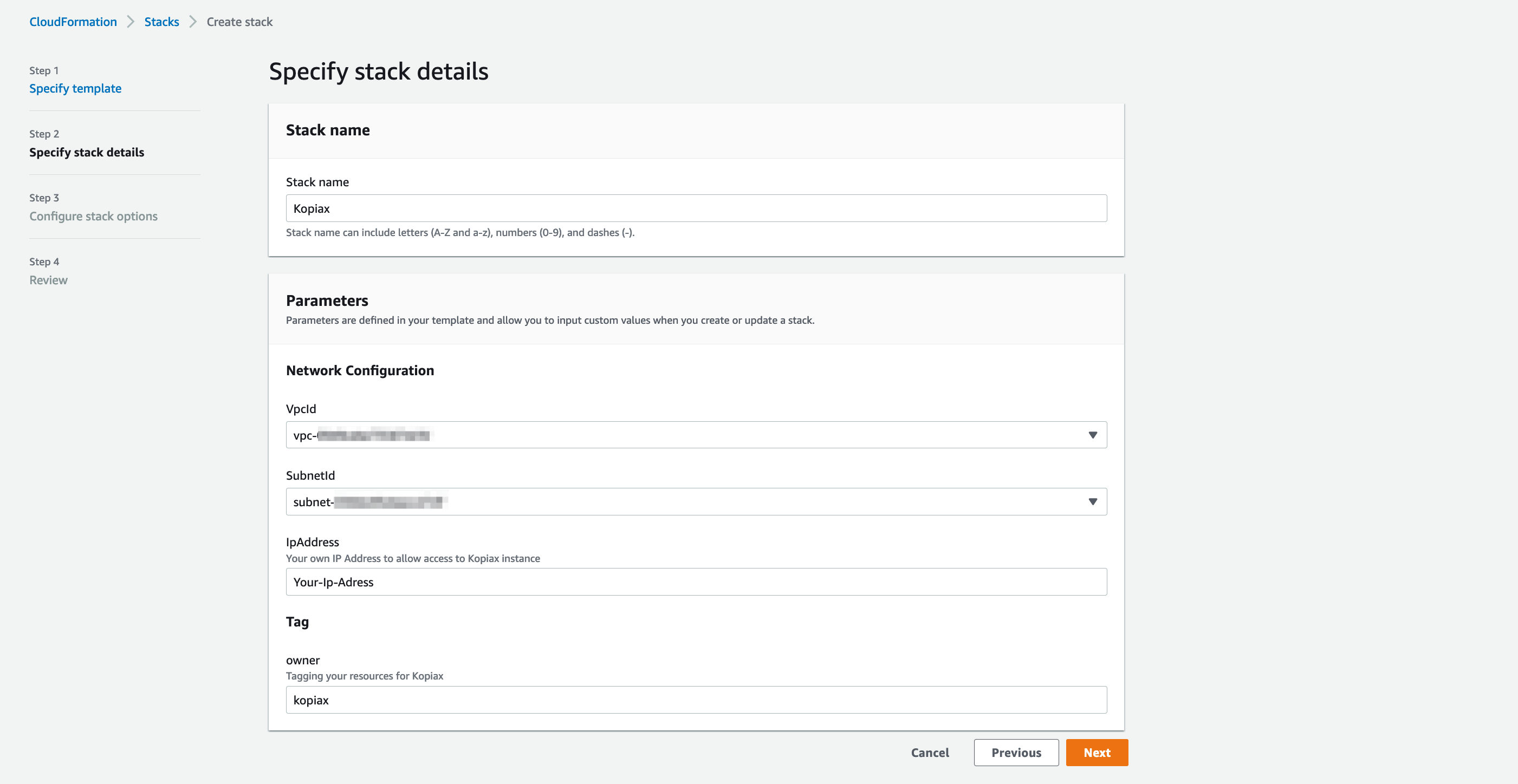Select Step 3 Configure stack options
Screen dimensions: 1518x784
pos(94,216)
